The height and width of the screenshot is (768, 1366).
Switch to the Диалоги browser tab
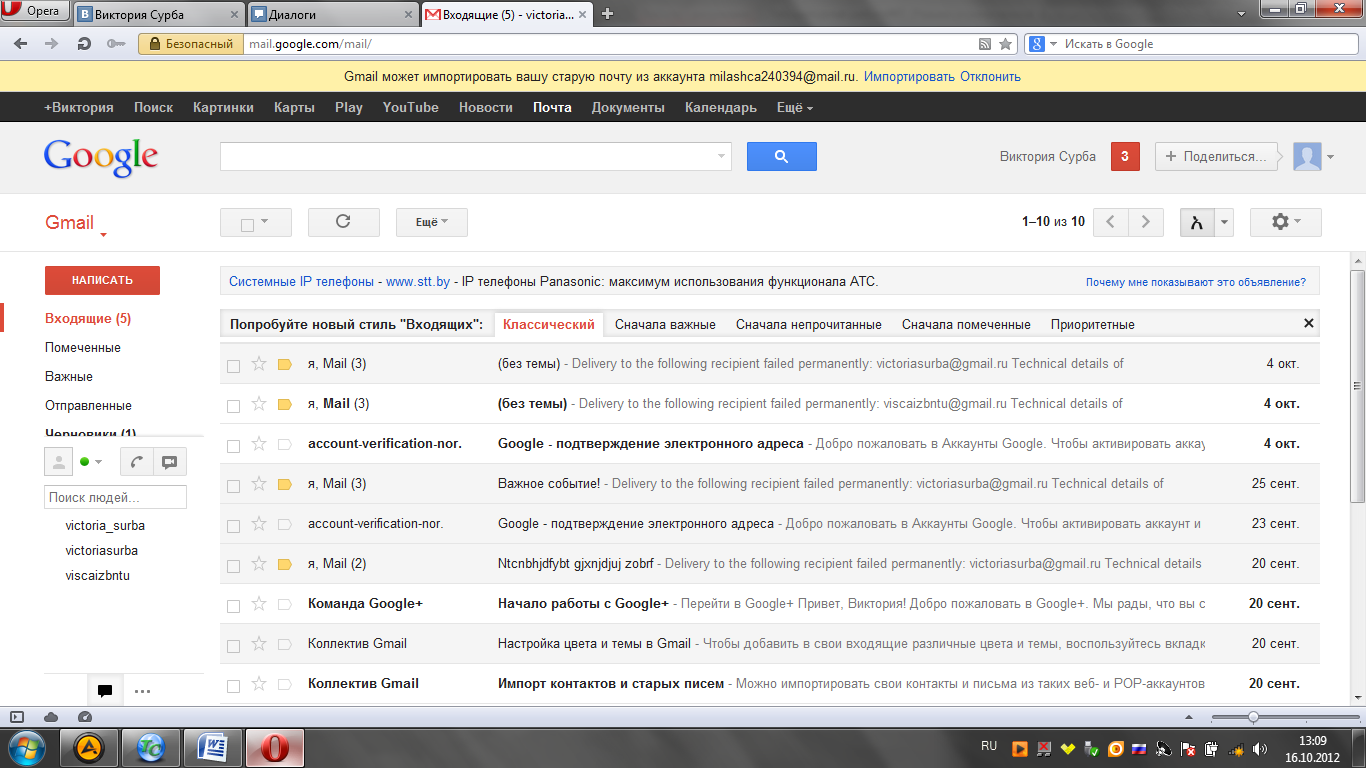(332, 14)
